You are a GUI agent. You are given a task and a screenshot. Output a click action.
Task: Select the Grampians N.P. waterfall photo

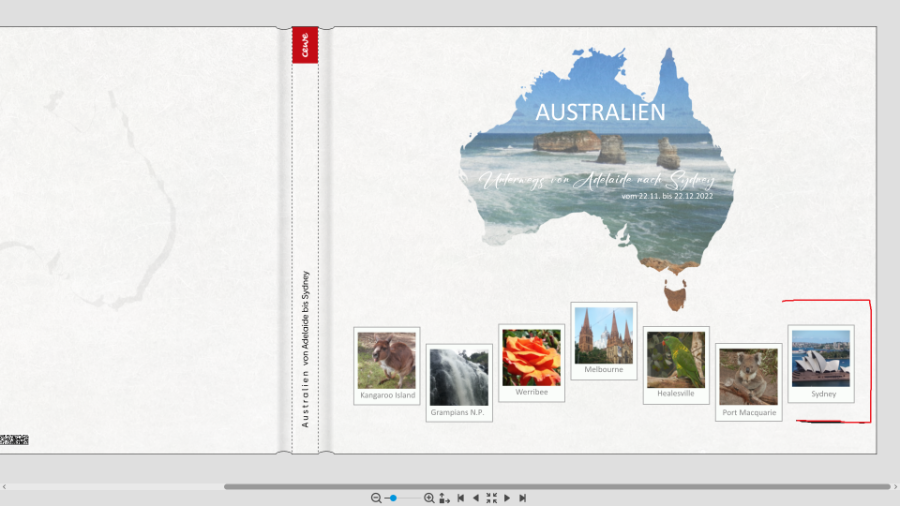coord(459,377)
